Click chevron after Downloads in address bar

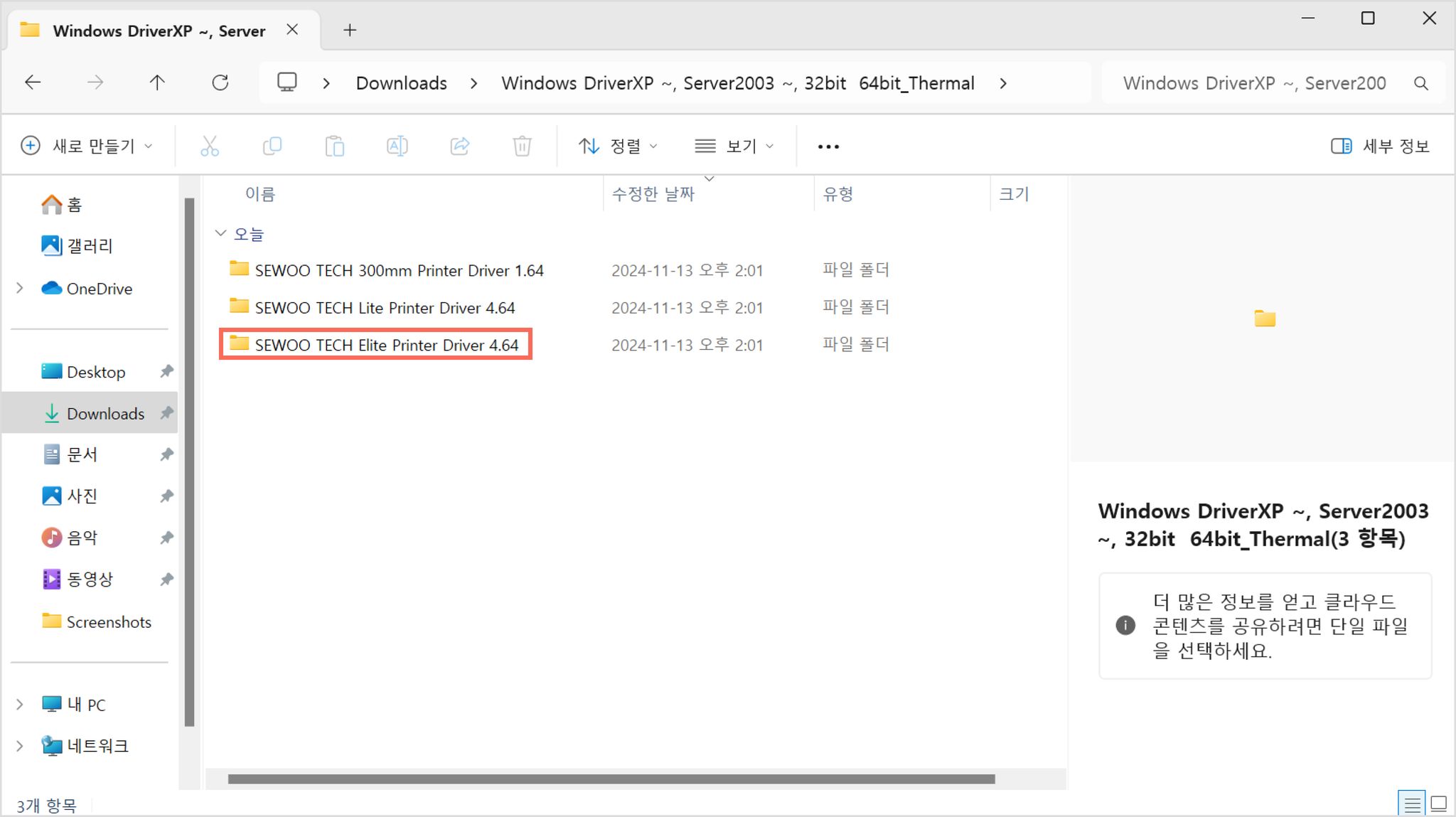pyautogui.click(x=474, y=83)
